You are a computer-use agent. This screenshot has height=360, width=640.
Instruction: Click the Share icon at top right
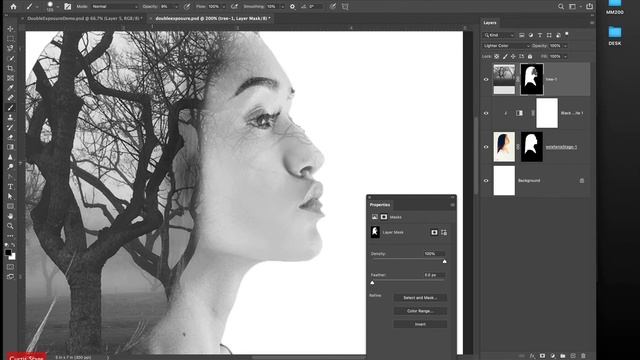(589, 6)
